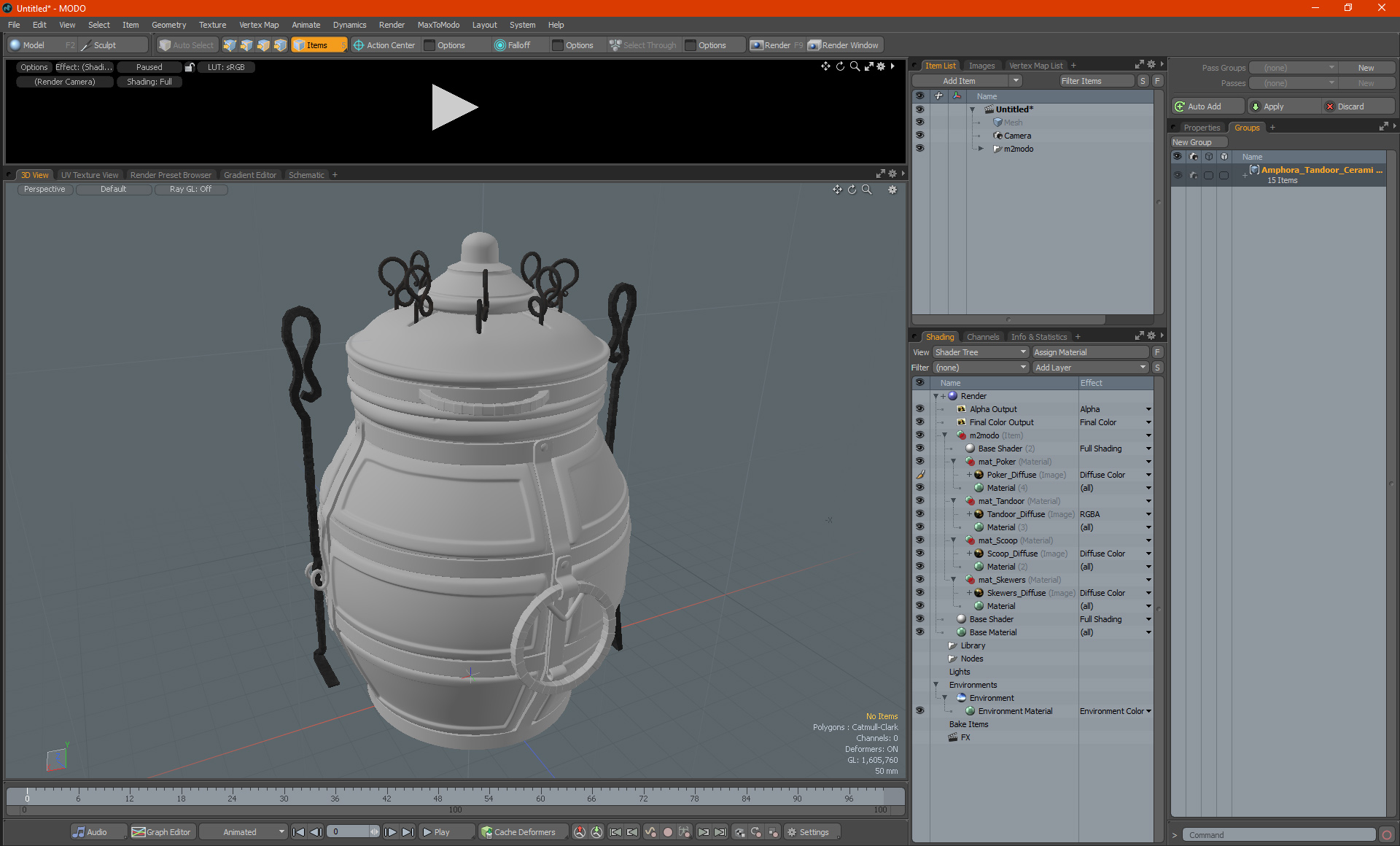Start the preview render play arrow

click(x=454, y=107)
